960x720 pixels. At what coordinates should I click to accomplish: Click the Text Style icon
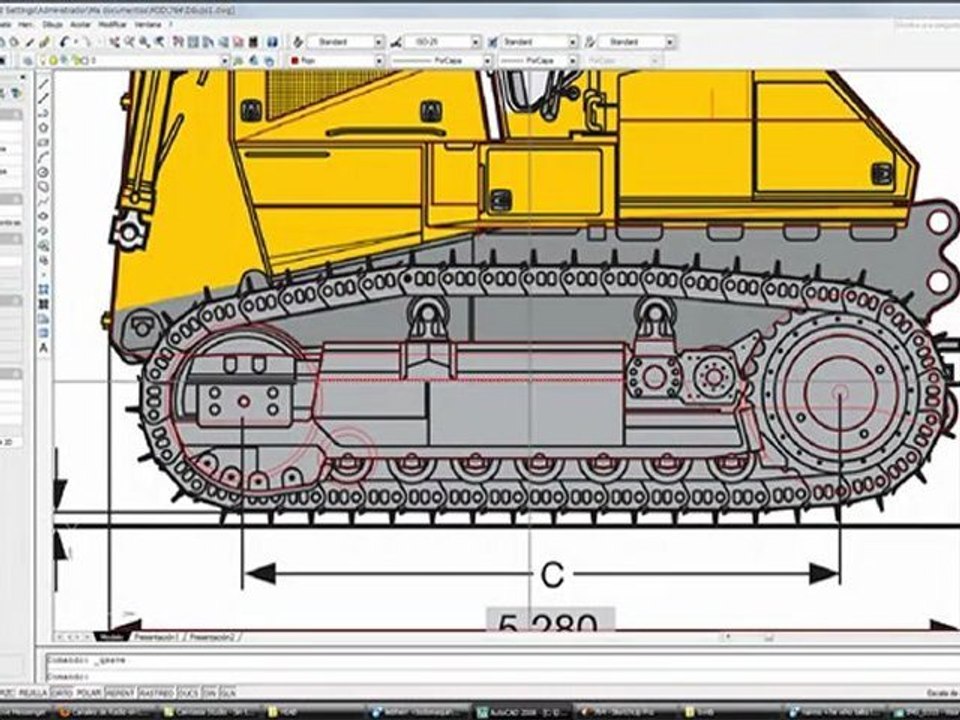298,42
